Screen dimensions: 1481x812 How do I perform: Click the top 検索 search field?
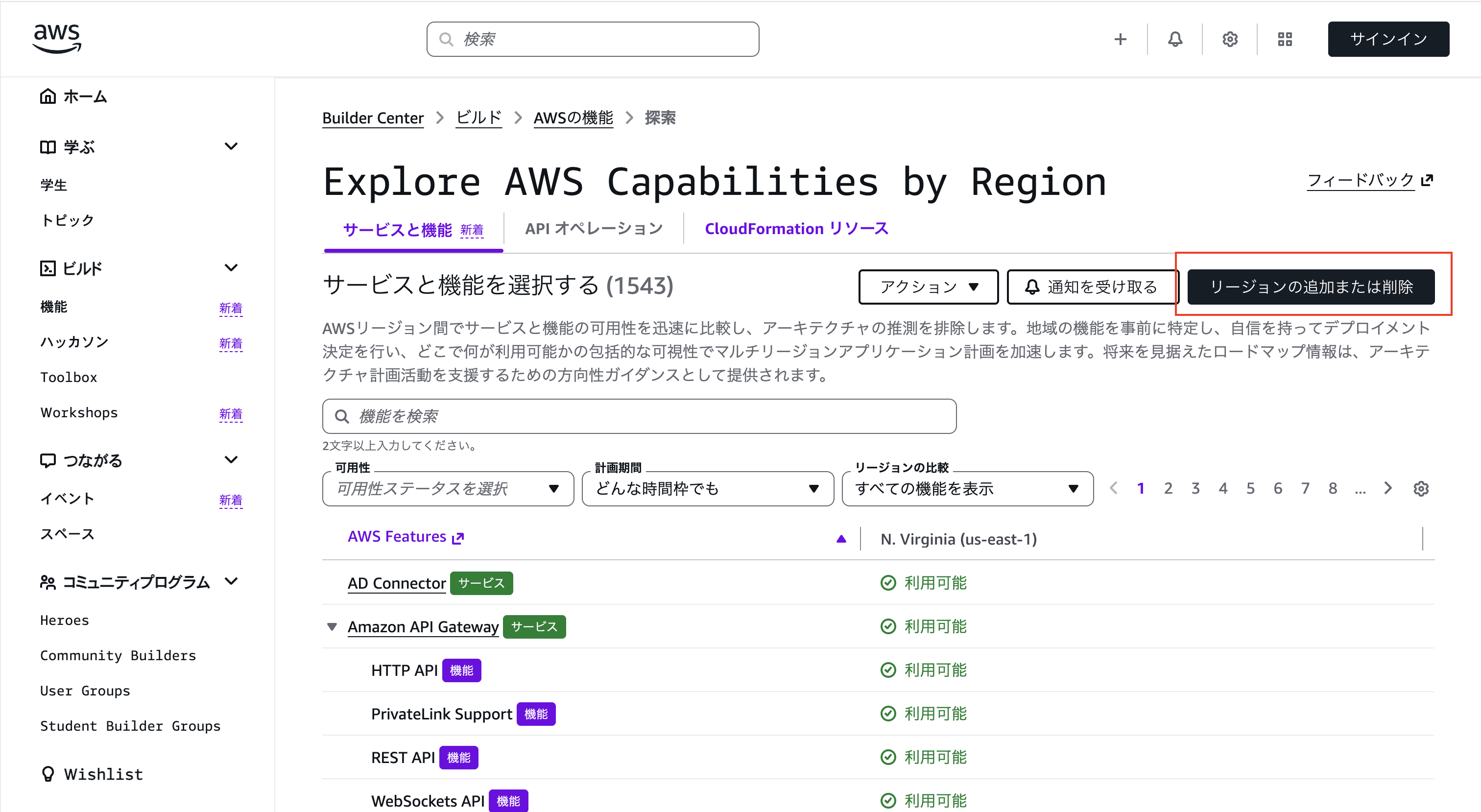pos(593,39)
